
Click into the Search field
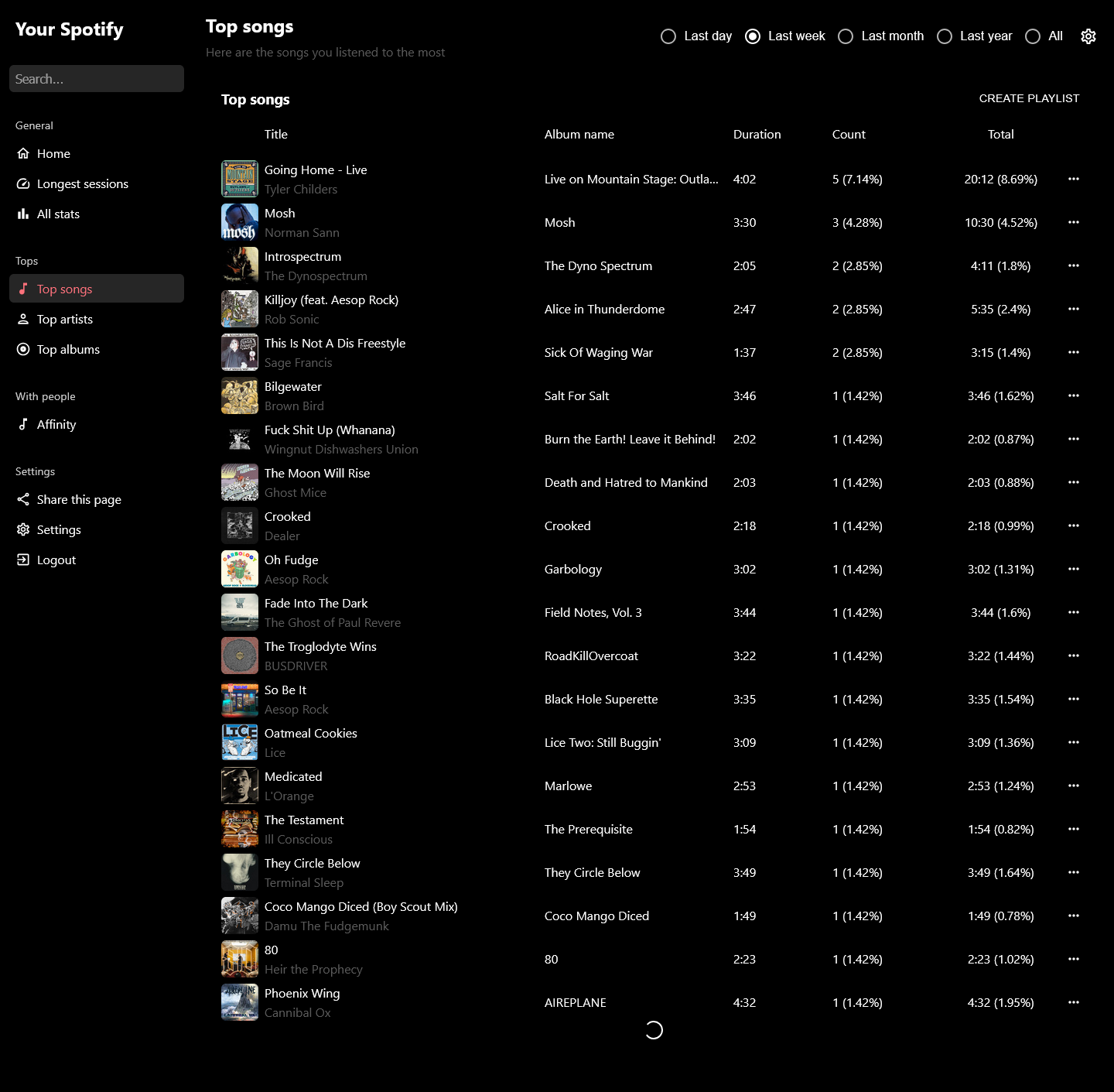pos(97,79)
